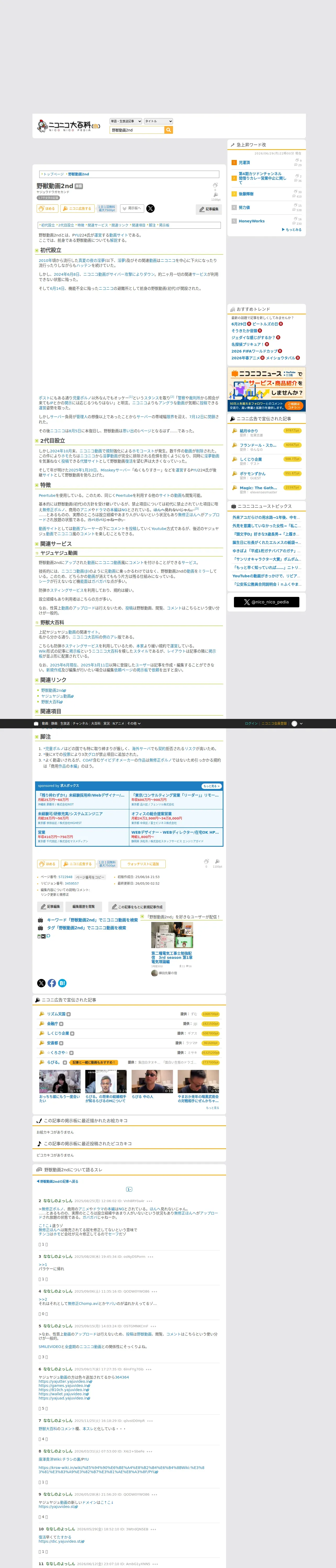Open 静画 in the sticky navigation bar
Viewport: 336px width, 1568px height.
click(54, 724)
